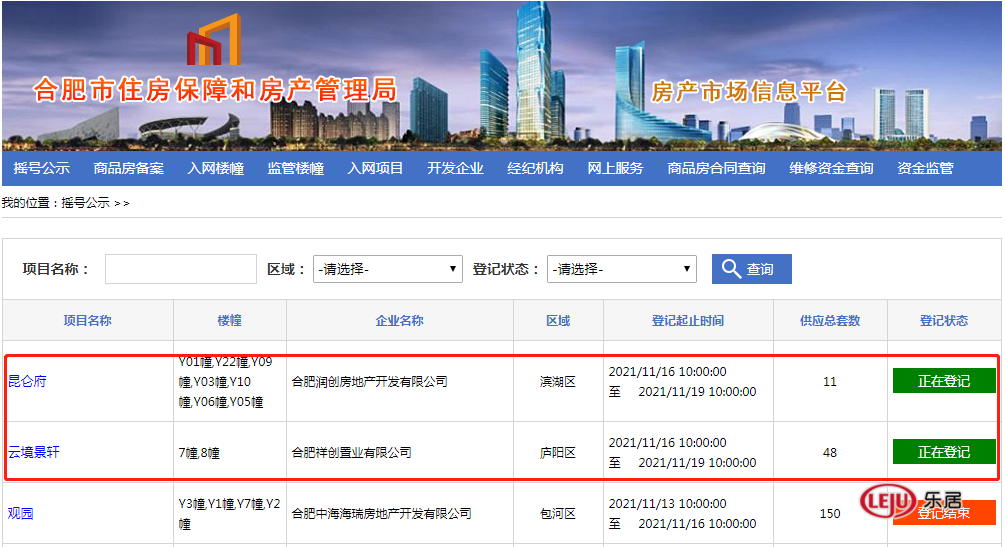
Task: Click the 包河区 cell
Action: point(558,514)
